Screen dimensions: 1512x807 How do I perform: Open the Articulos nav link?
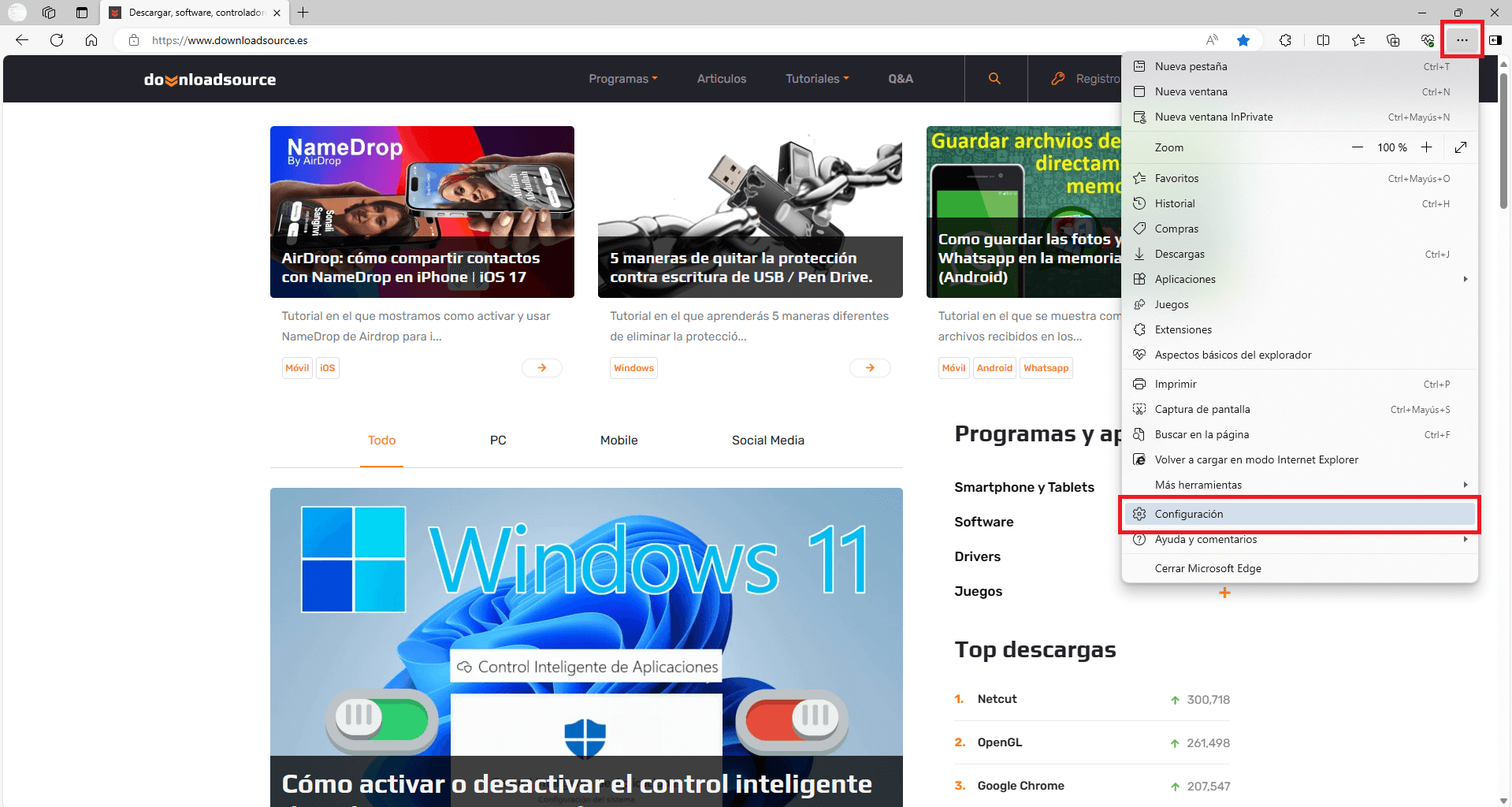click(722, 79)
